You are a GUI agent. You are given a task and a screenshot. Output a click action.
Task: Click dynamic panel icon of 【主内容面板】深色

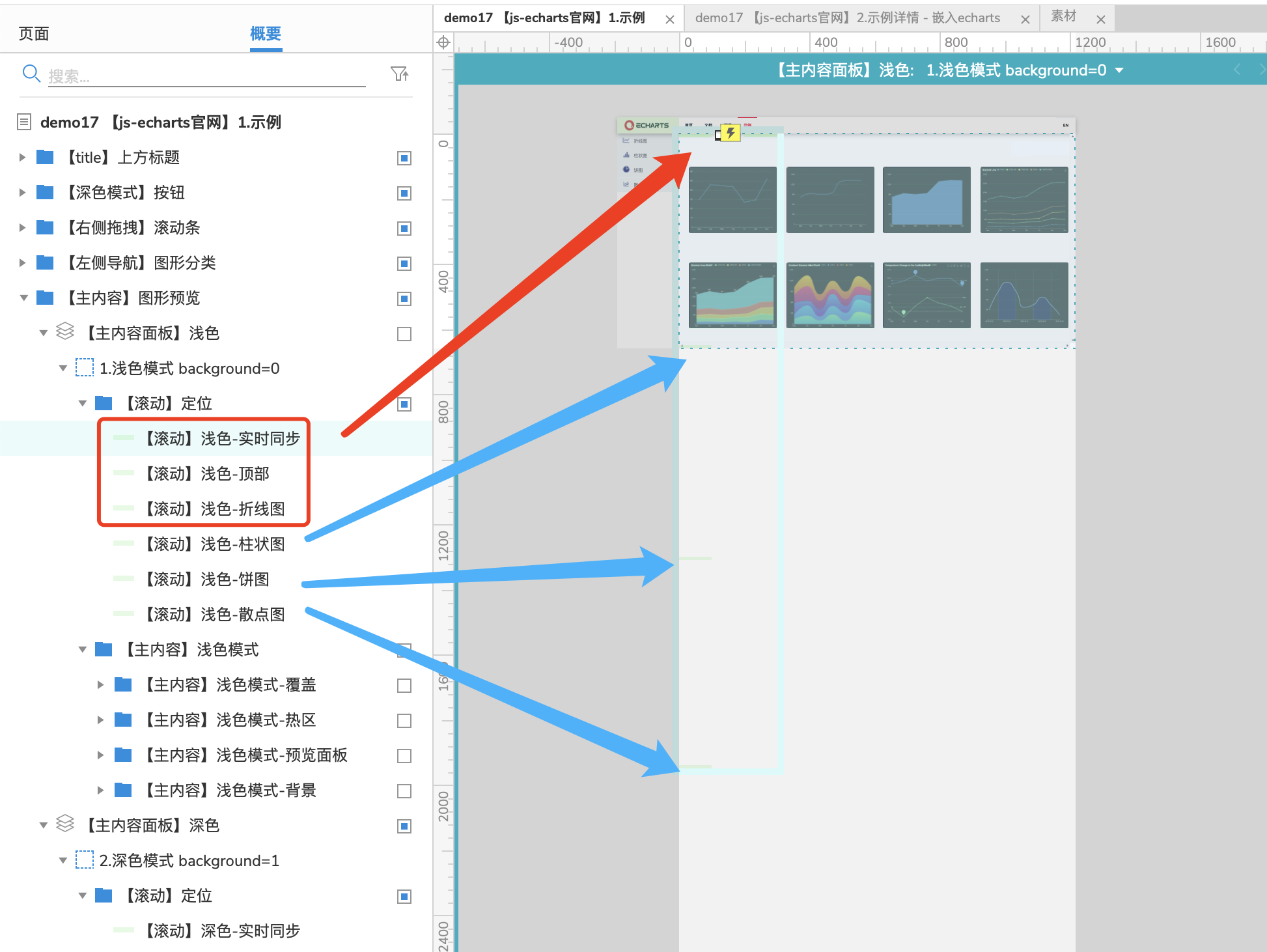pos(65,824)
